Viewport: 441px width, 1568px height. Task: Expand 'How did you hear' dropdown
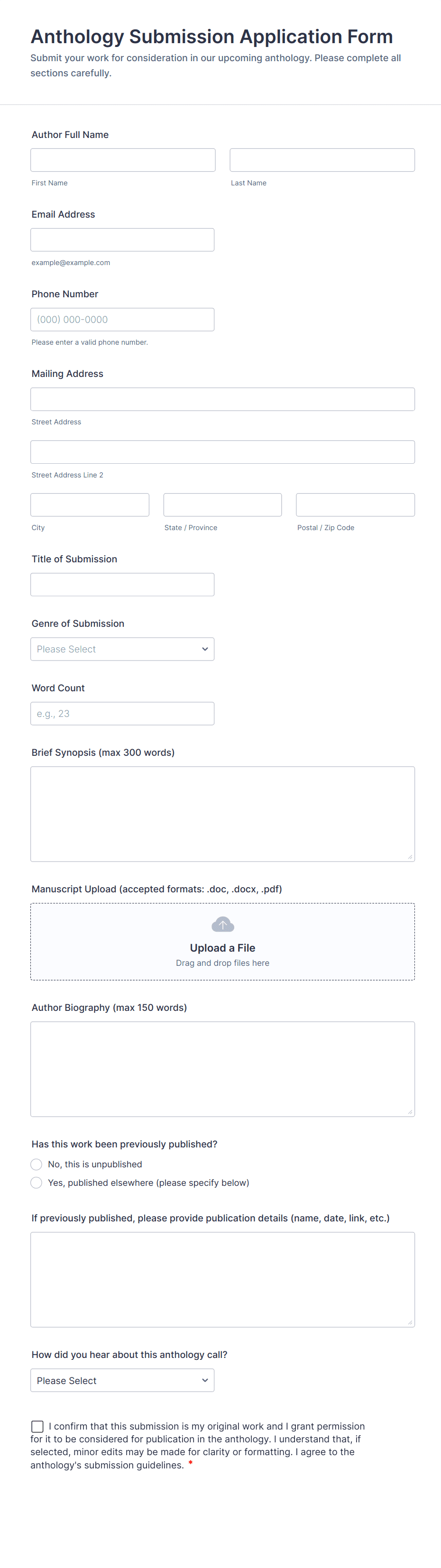122,1381
